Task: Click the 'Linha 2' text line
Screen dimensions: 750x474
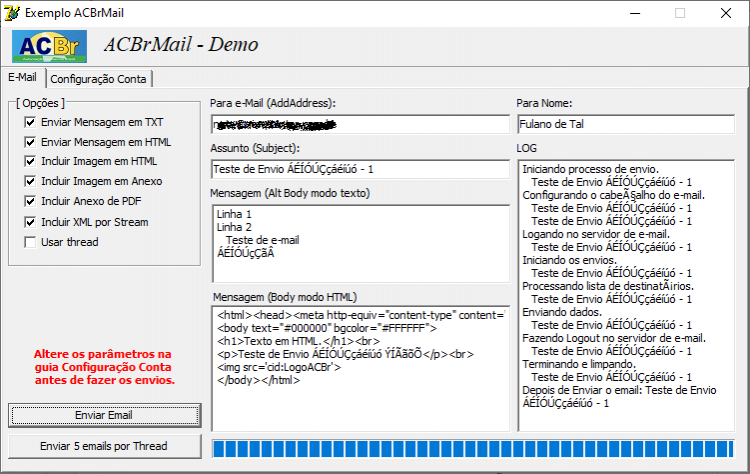Action: 234,227
